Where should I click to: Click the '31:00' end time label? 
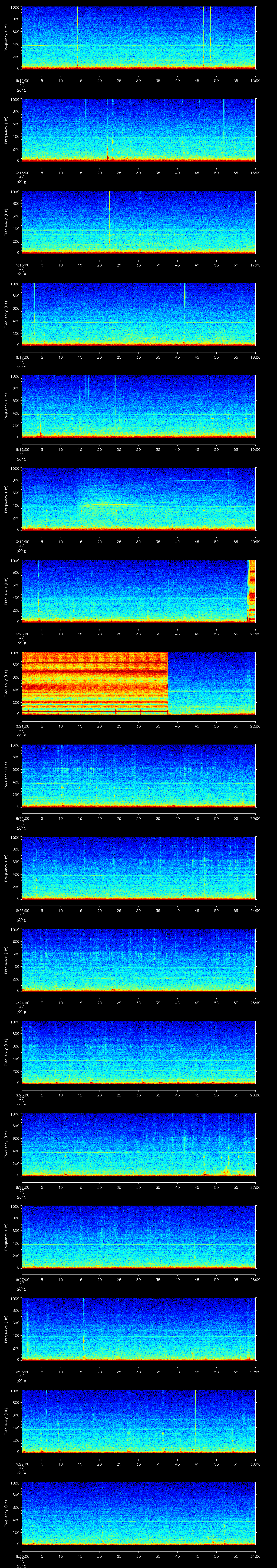click(256, 1556)
